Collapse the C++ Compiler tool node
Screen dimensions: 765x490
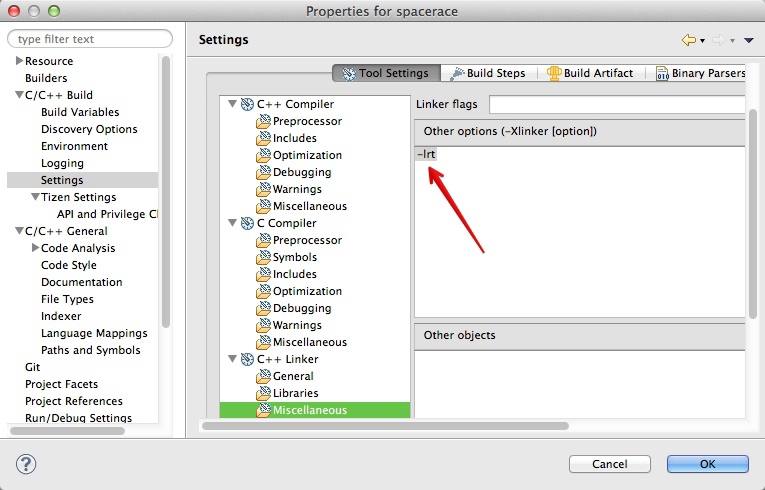232,103
